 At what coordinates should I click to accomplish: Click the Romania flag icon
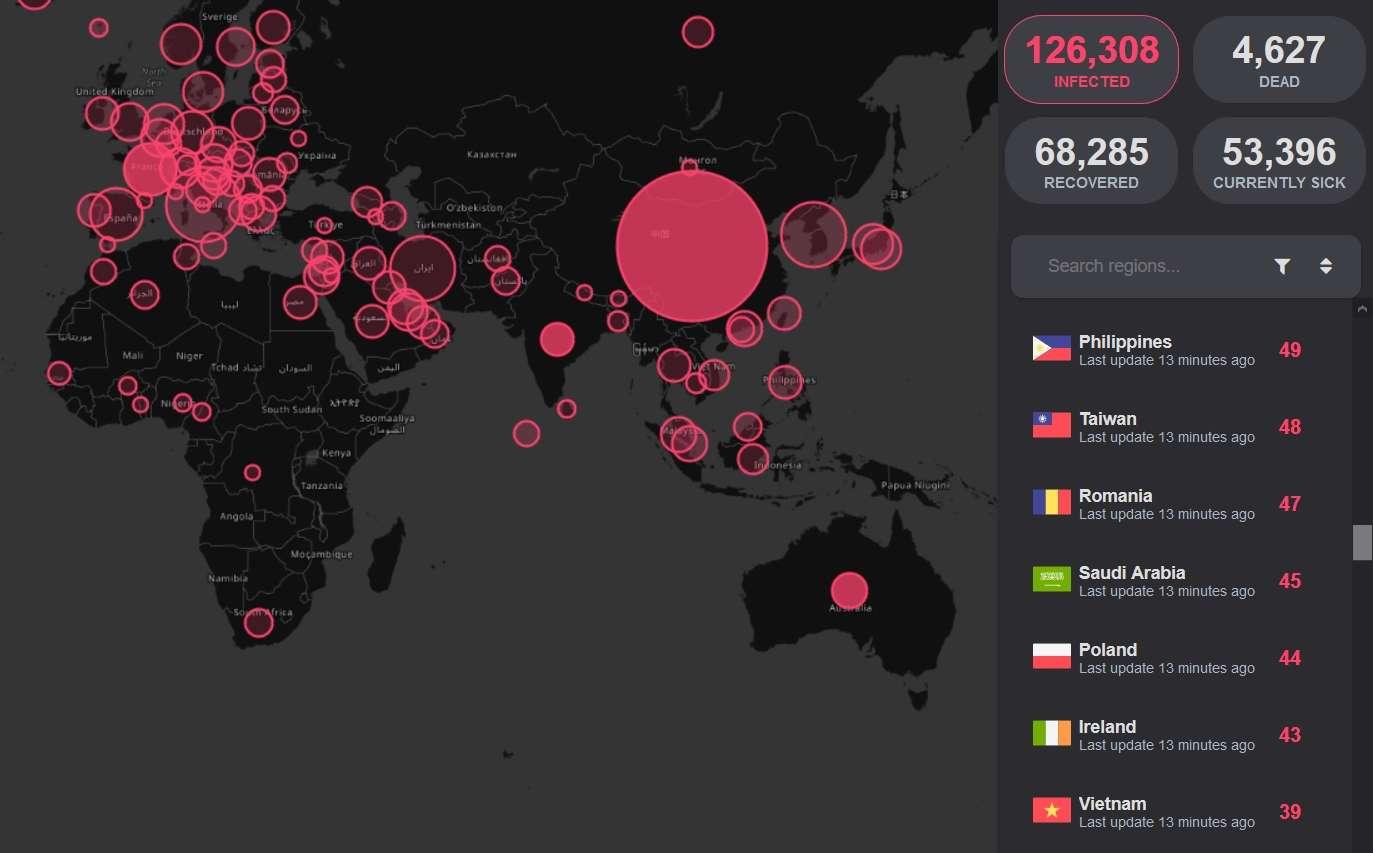(x=1051, y=503)
